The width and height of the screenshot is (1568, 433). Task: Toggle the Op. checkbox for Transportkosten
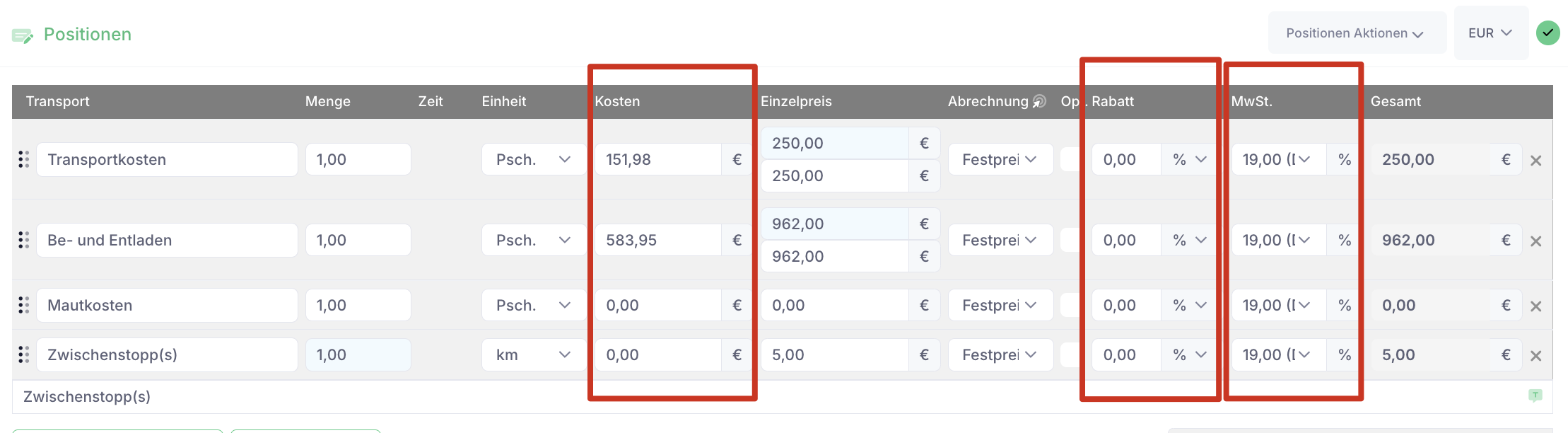1070,160
